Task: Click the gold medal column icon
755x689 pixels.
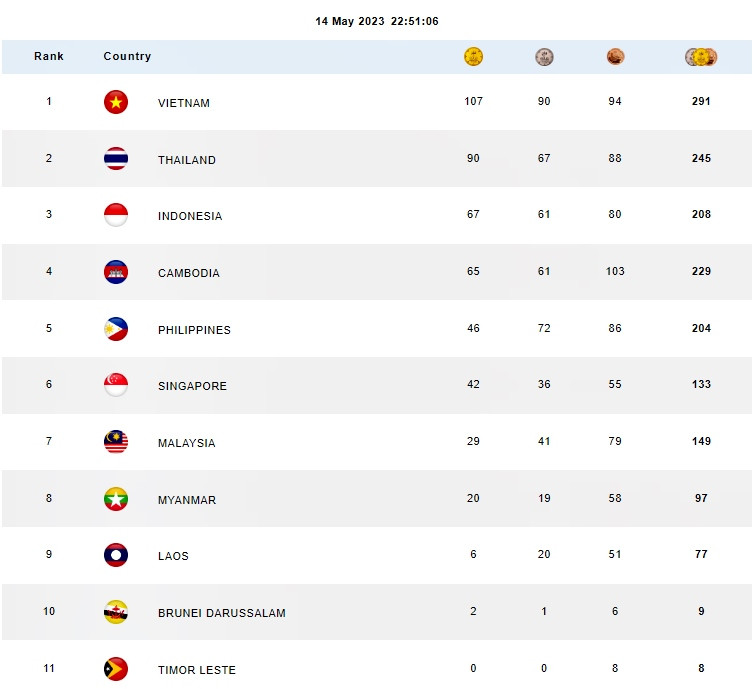Action: (x=474, y=57)
